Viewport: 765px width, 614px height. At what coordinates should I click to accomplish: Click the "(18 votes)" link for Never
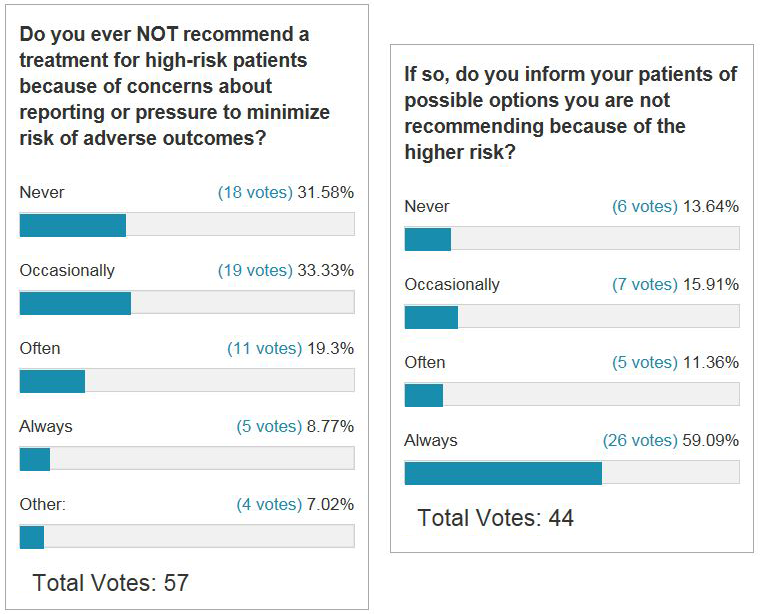pyautogui.click(x=255, y=192)
